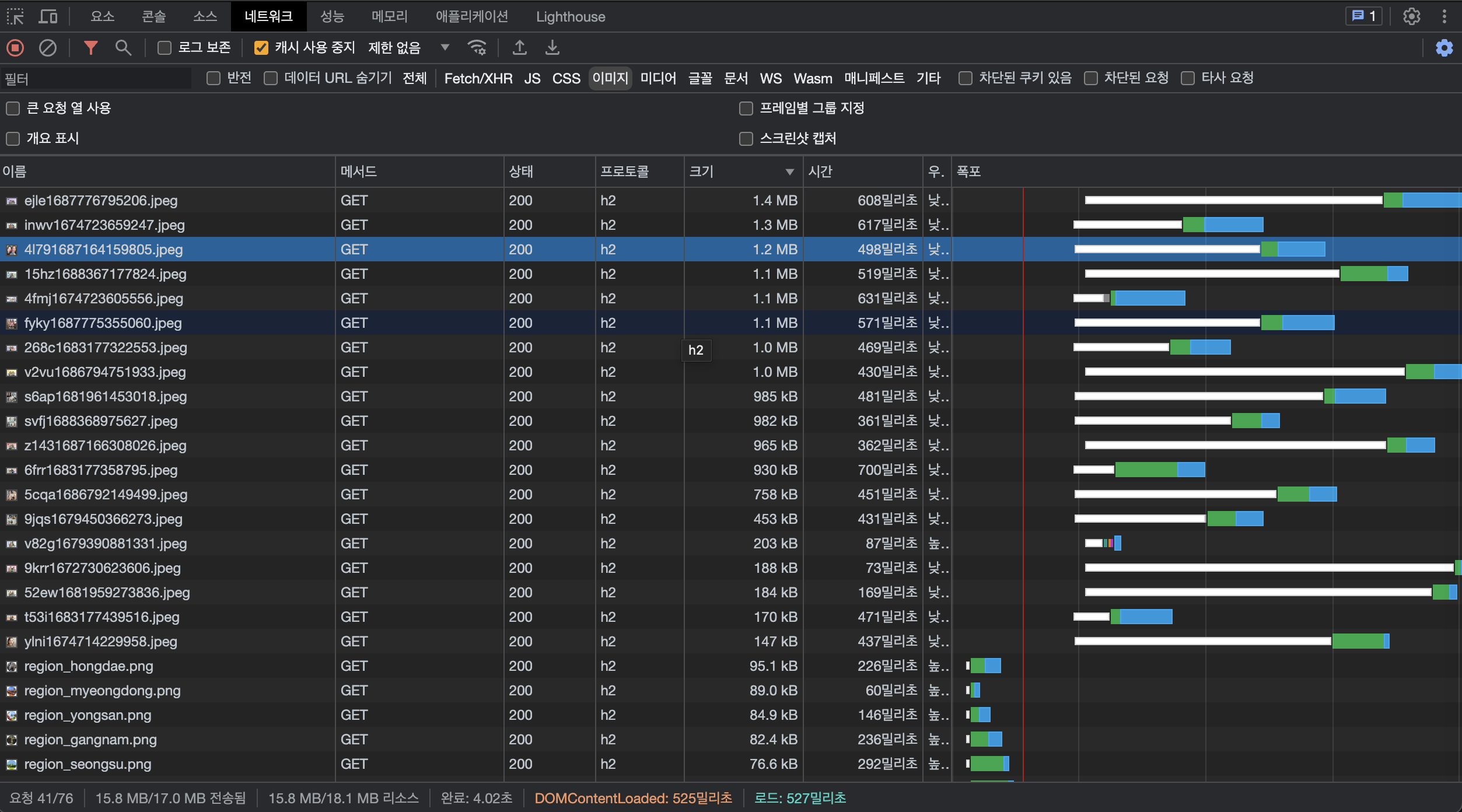The height and width of the screenshot is (812, 1462).
Task: Click the export HAR download icon
Action: click(552, 48)
